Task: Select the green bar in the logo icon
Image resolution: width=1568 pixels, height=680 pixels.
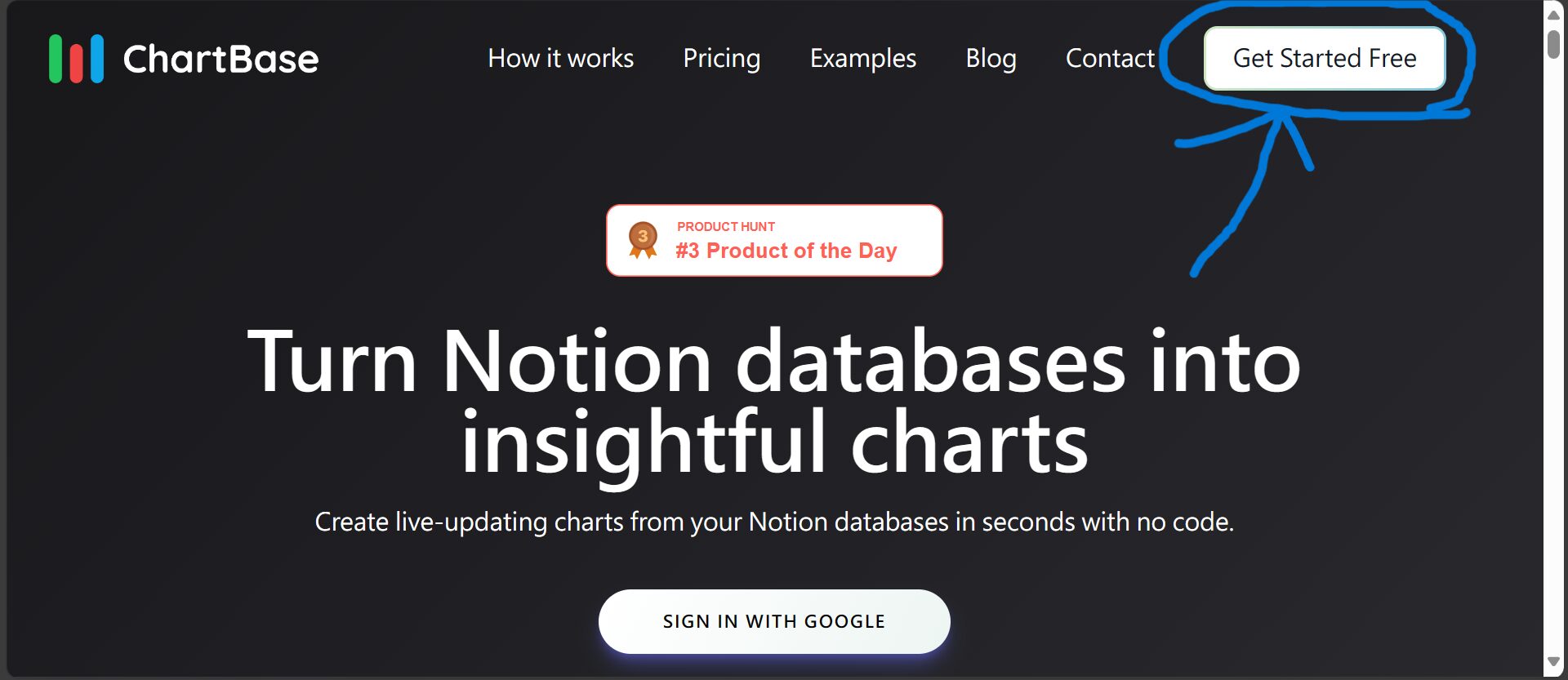Action: tap(56, 58)
